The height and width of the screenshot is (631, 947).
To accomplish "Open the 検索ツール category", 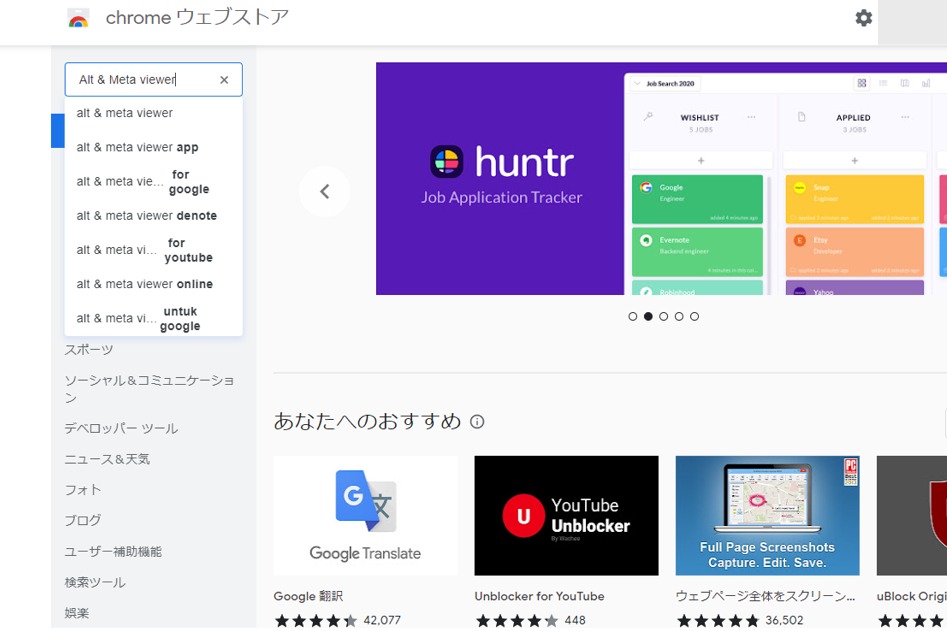I will click(95, 583).
